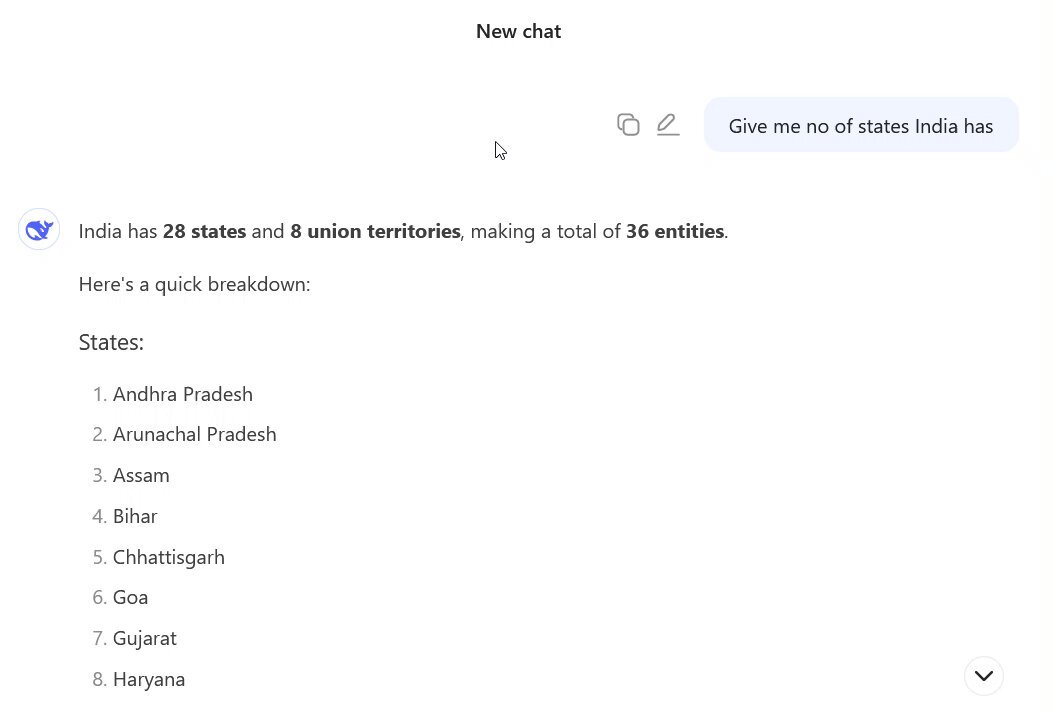Image resolution: width=1052 pixels, height=712 pixels.
Task: Select Andhra Pradesh list item
Action: coord(182,395)
